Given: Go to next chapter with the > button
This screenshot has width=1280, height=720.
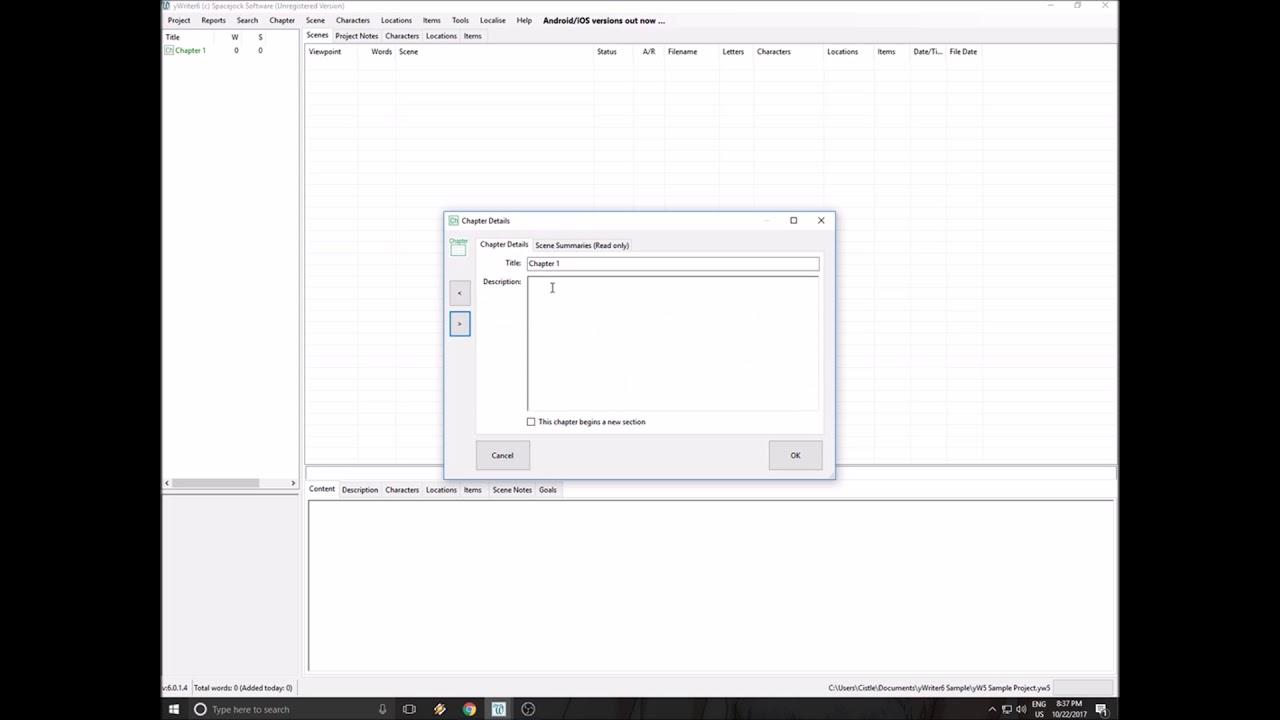Looking at the screenshot, I should (x=460, y=324).
